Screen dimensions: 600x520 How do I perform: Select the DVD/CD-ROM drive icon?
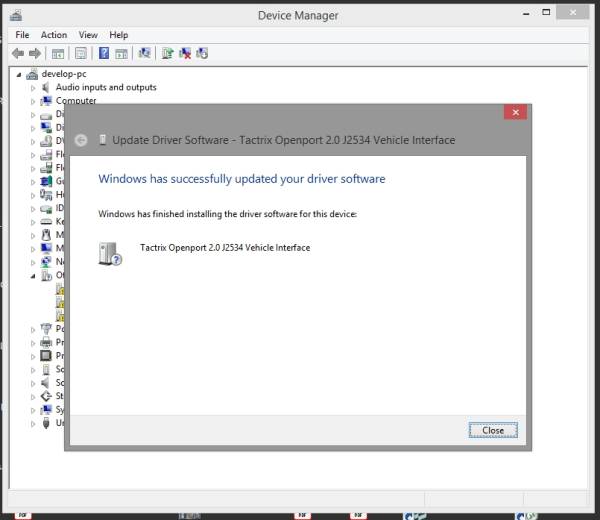pos(46,141)
